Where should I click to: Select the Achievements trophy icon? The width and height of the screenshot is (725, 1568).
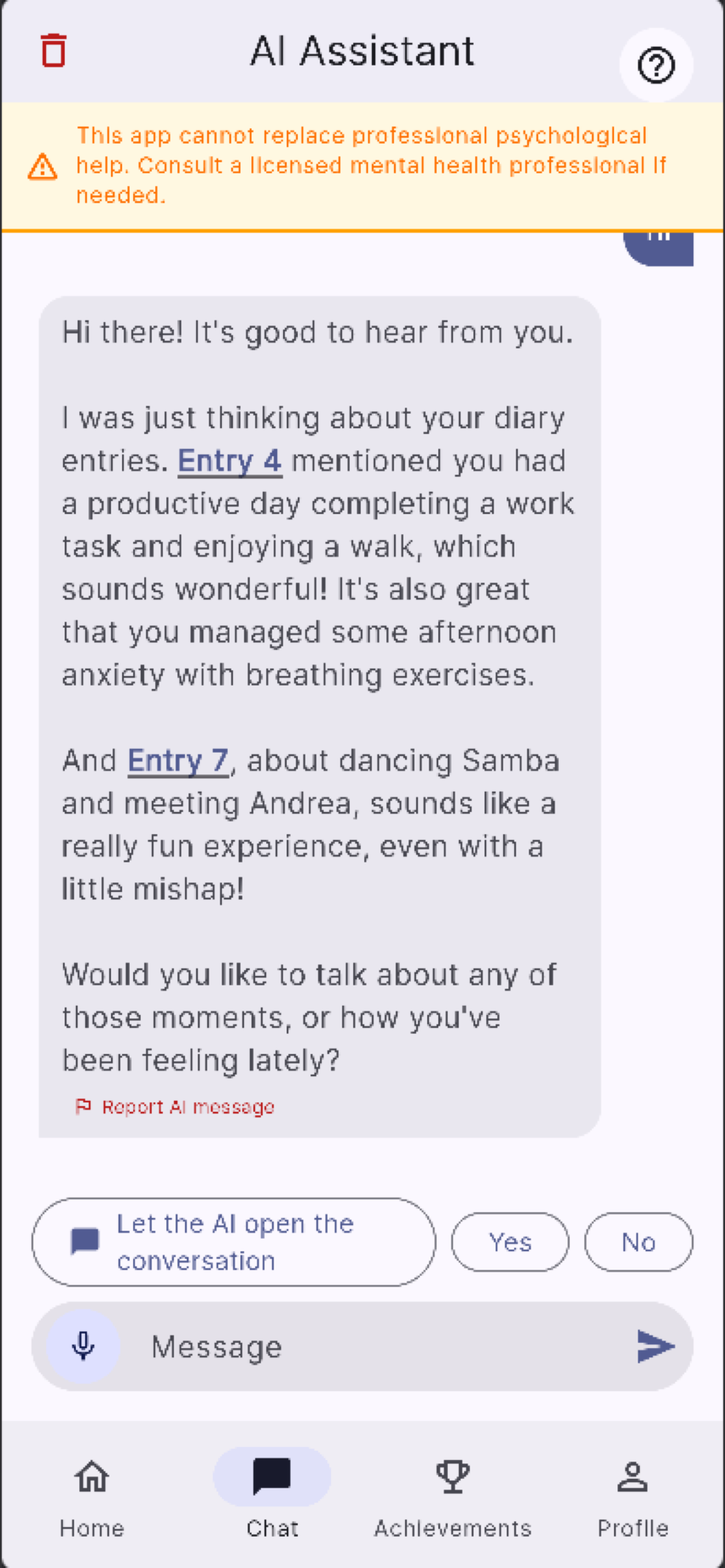tap(453, 1477)
